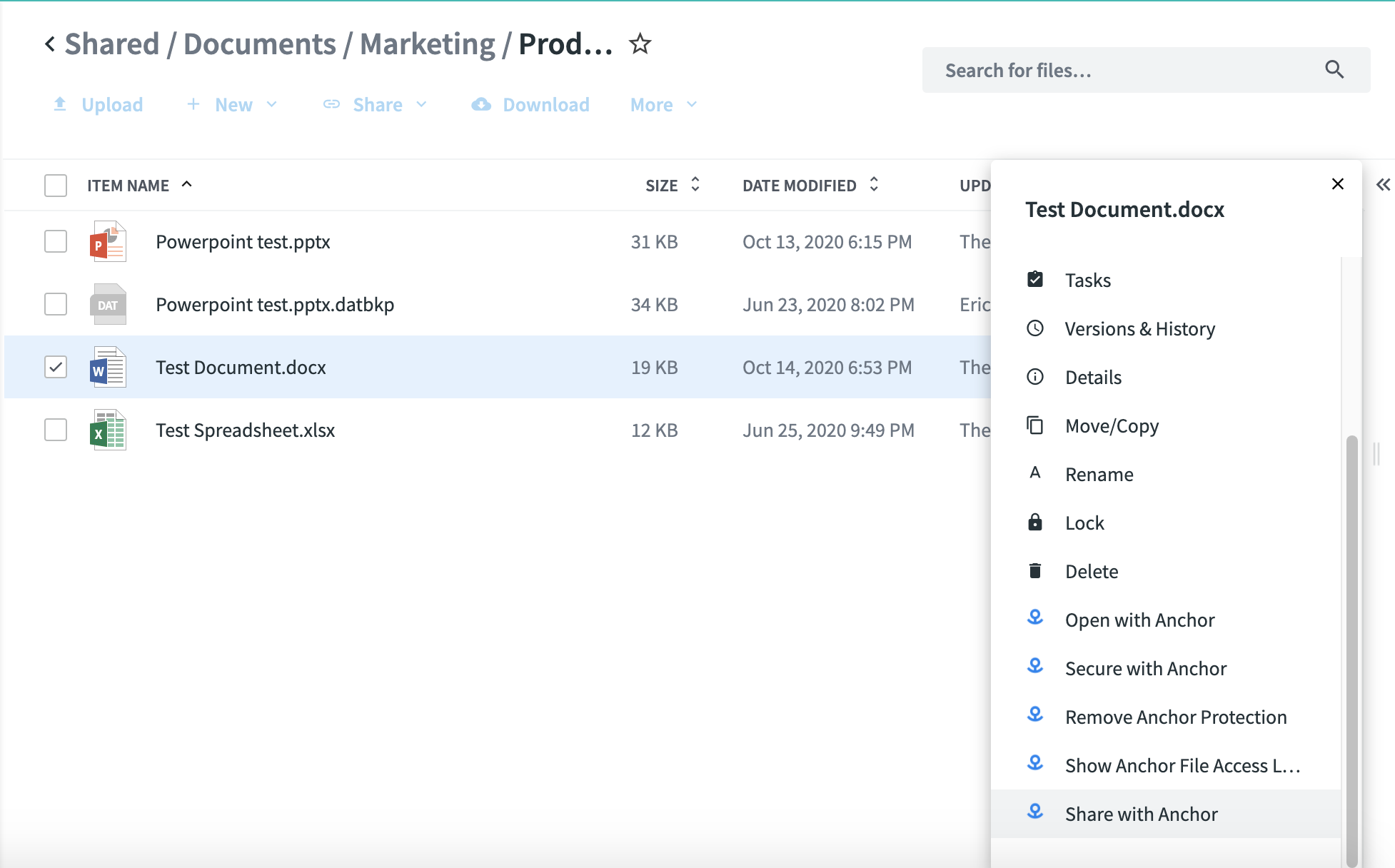Navigate to Marketing breadcrumb link
This screenshot has height=868, width=1395.
click(427, 44)
